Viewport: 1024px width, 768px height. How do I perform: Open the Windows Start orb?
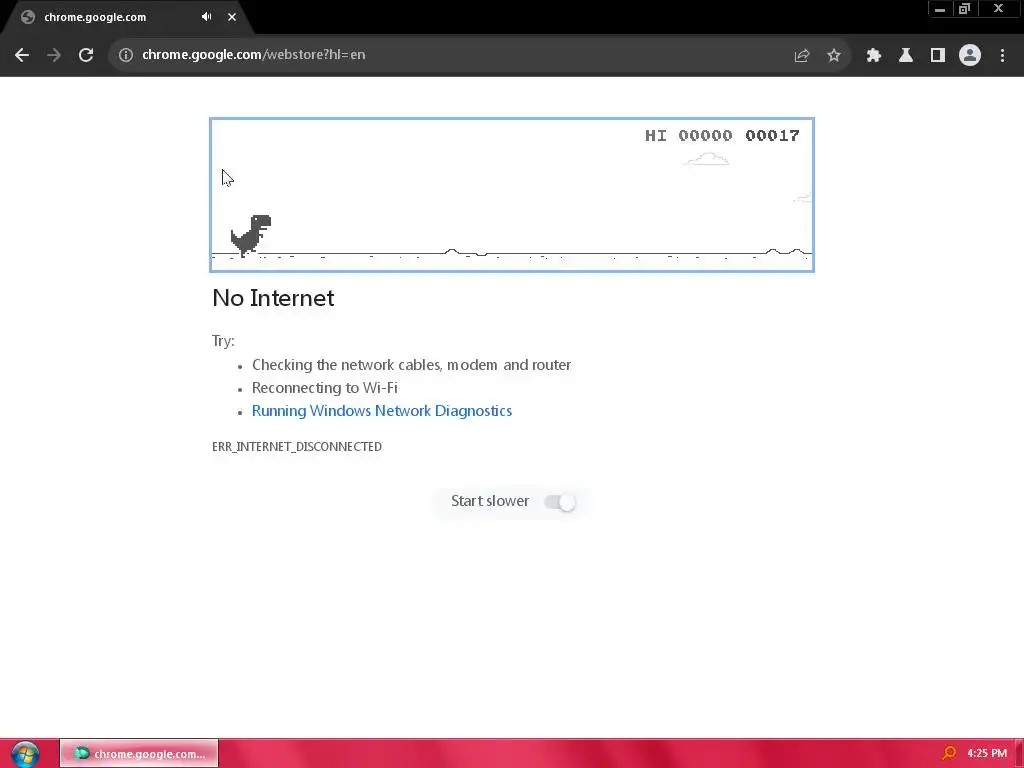coord(25,754)
